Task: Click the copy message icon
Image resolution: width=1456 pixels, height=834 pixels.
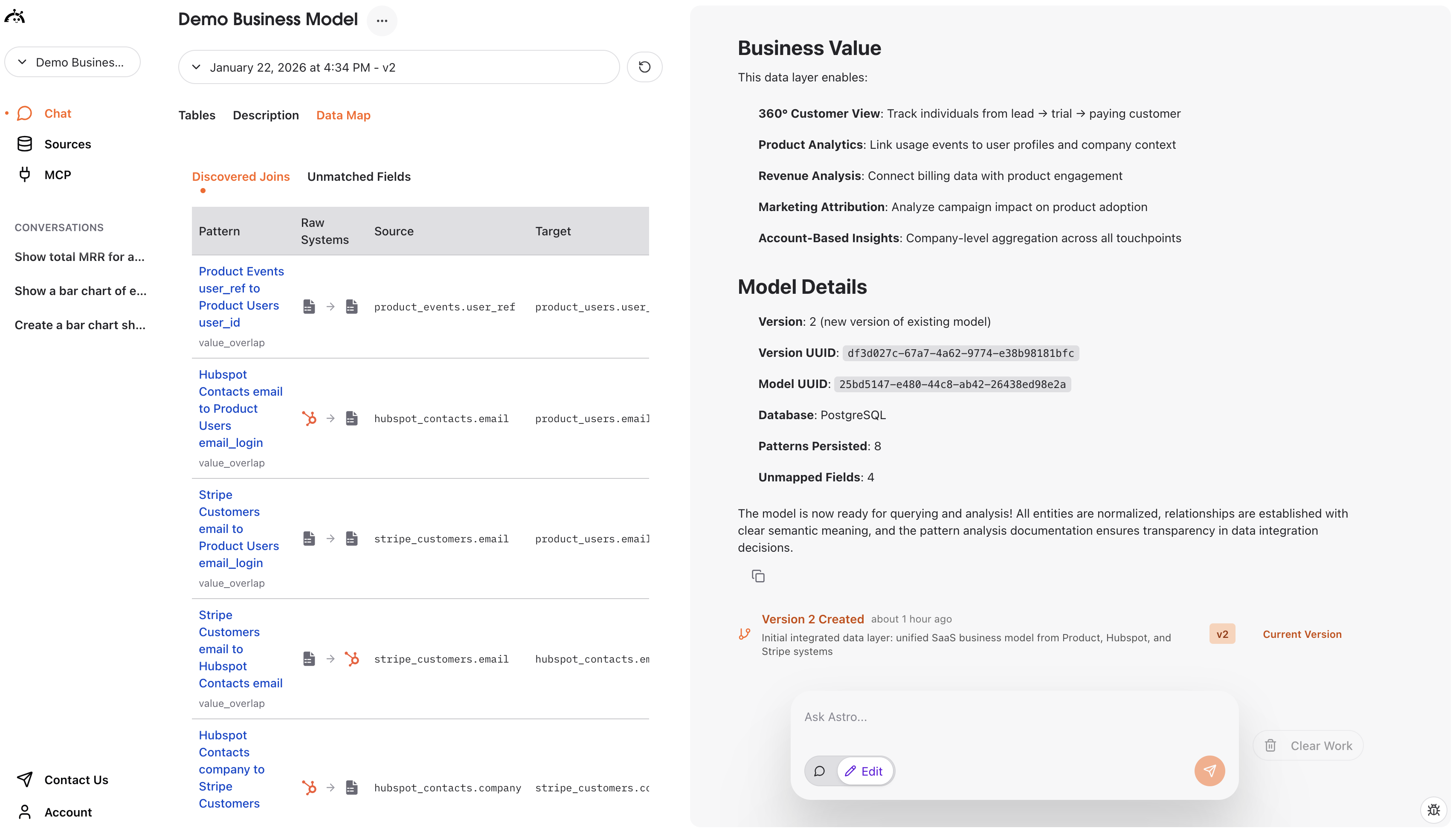Action: 758,576
